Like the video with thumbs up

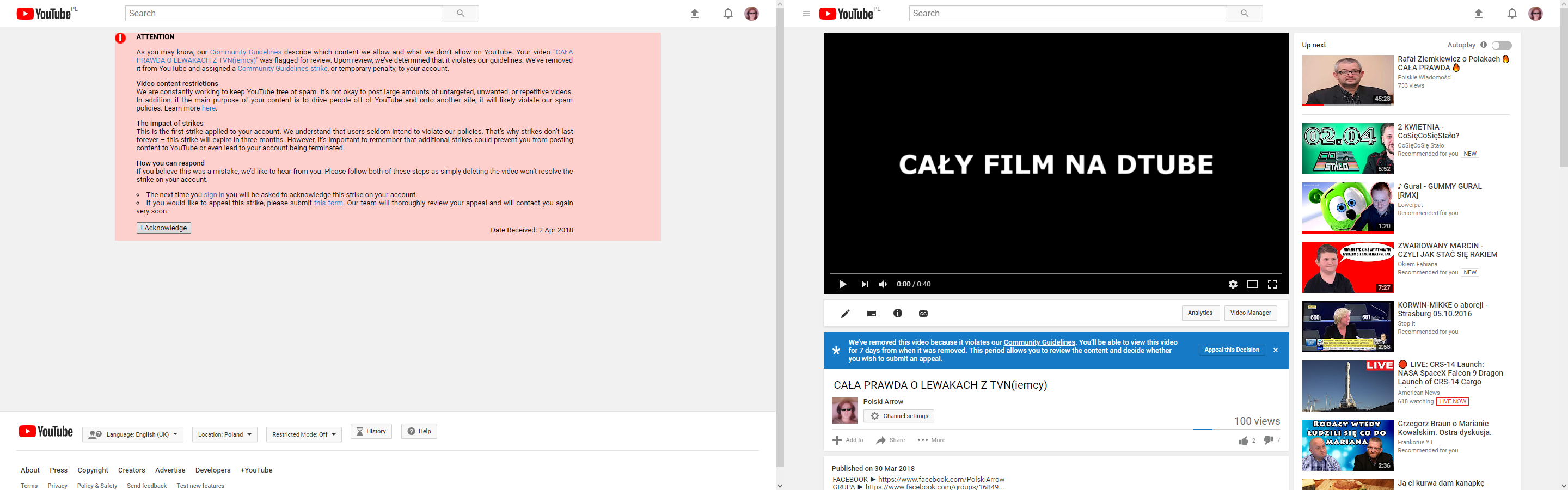[x=1244, y=440]
